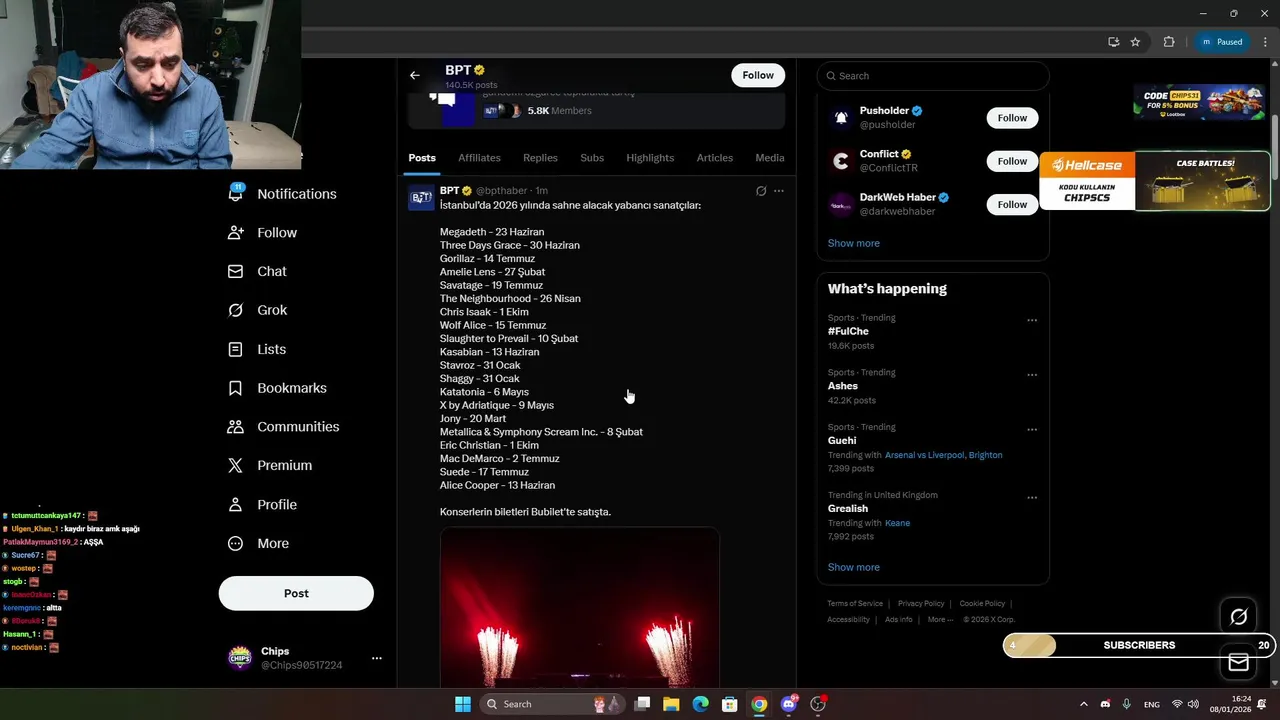The width and height of the screenshot is (1280, 720).
Task: Open the #FulChe trending topic
Action: click(x=847, y=331)
